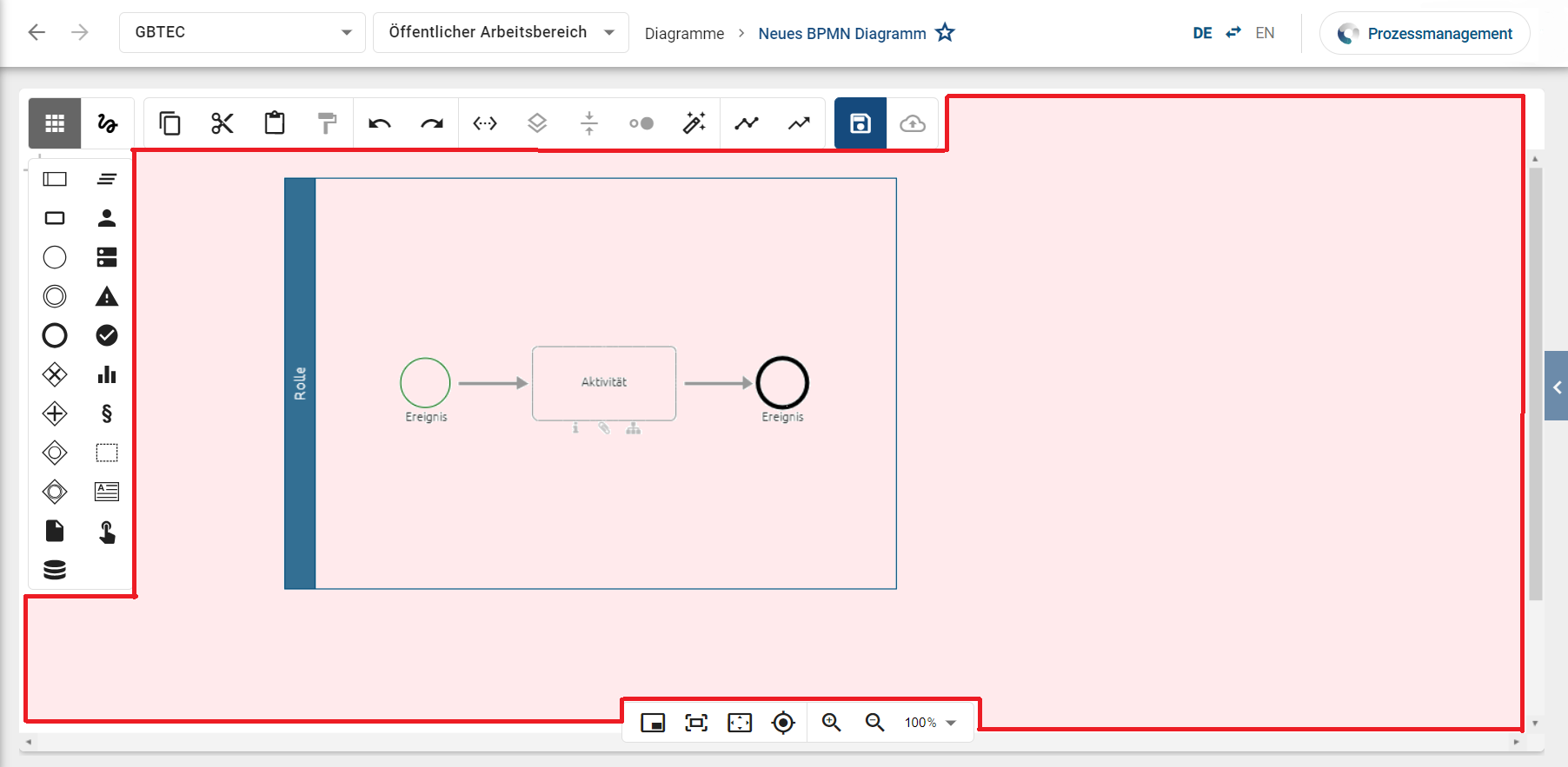Image resolution: width=1568 pixels, height=767 pixels.
Task: Mark diagram as favorite with star
Action: coord(945,32)
